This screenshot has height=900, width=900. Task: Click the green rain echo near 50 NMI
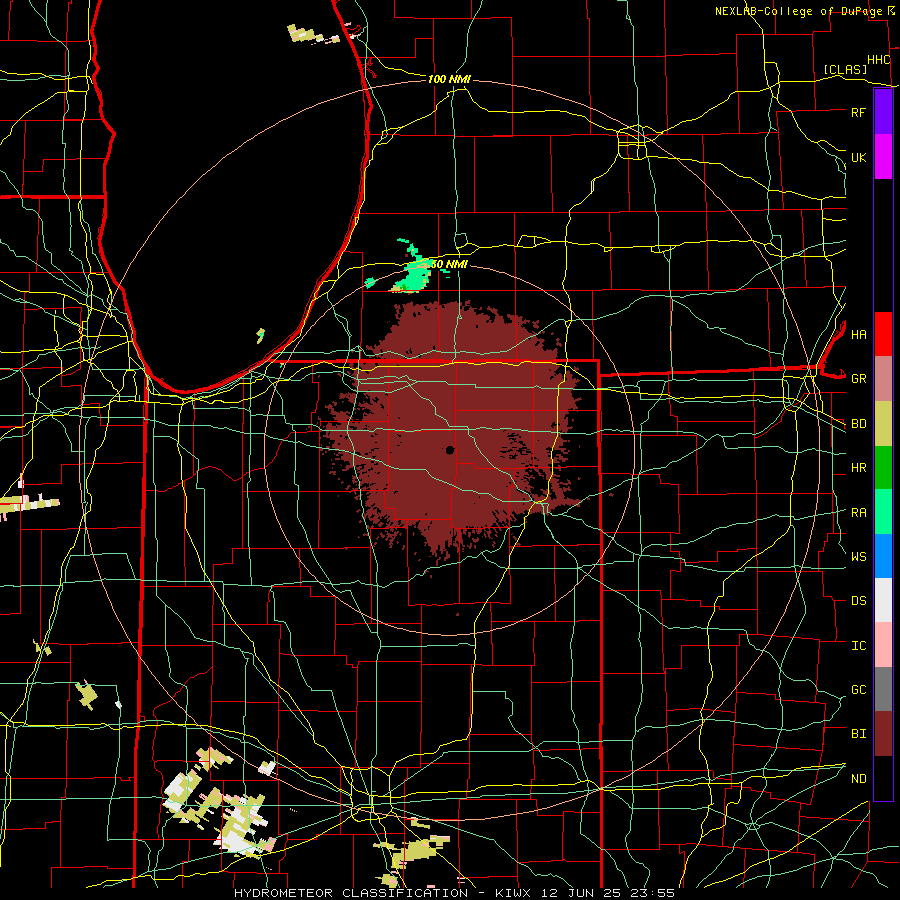pos(414,272)
